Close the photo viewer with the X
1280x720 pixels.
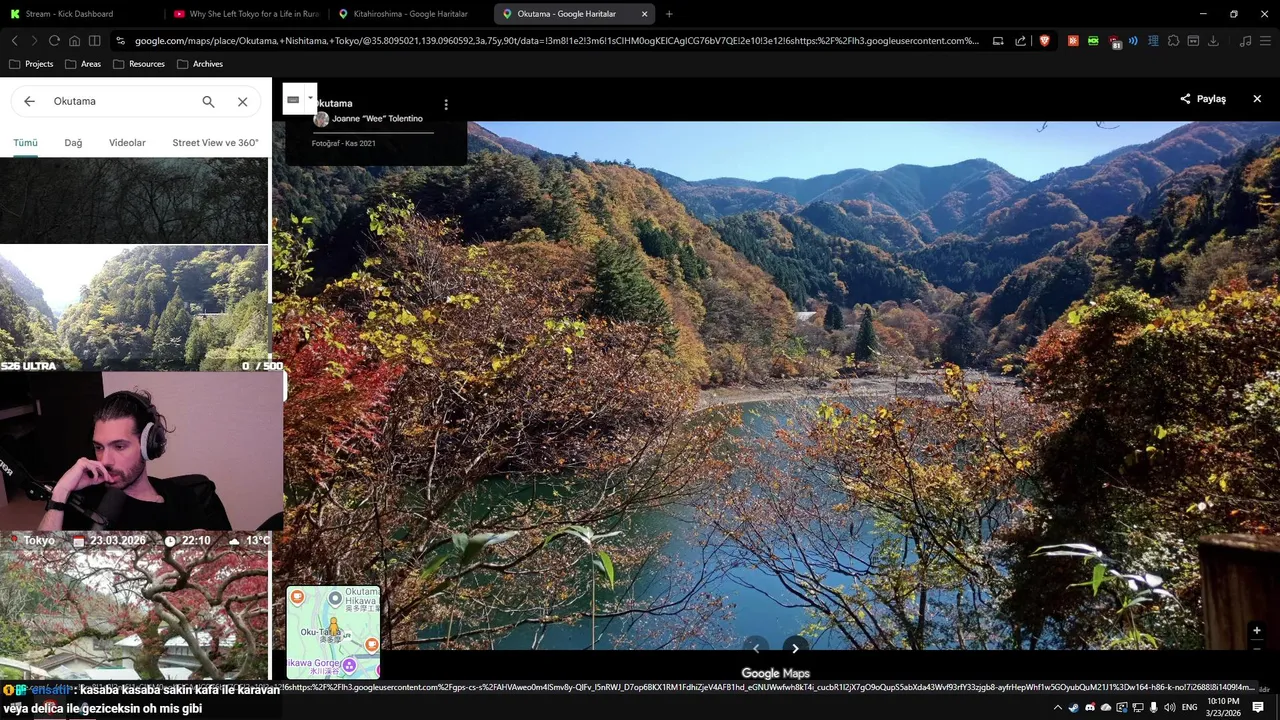1257,99
